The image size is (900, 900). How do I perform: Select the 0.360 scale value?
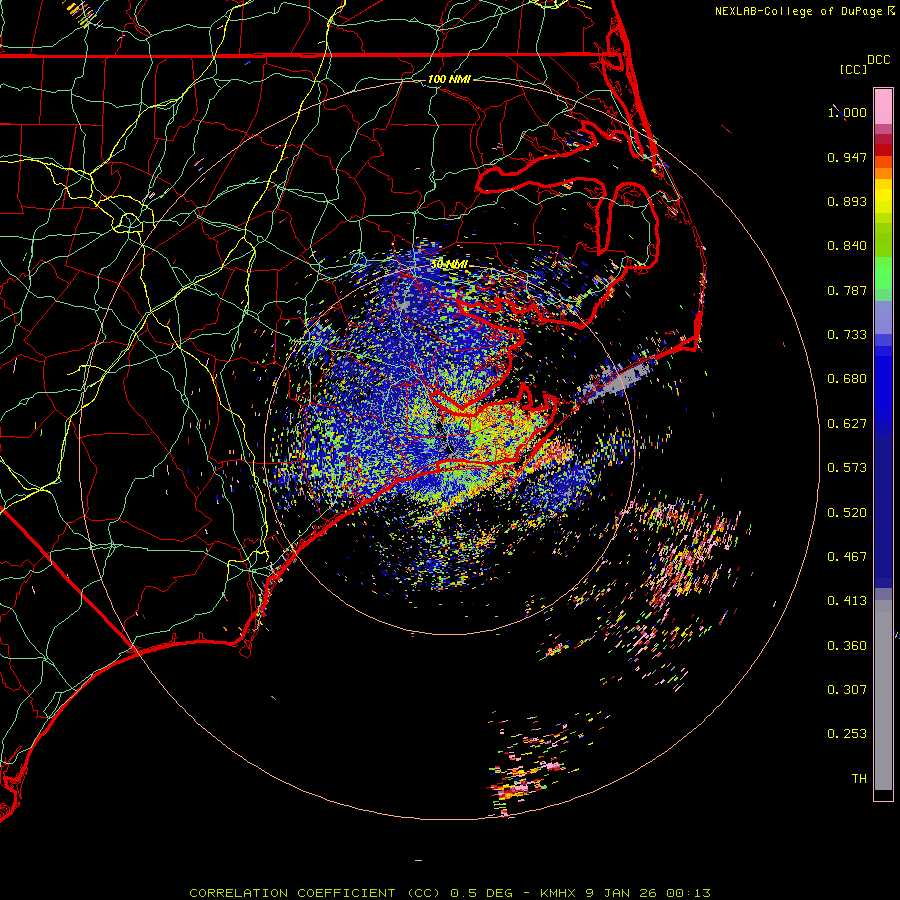click(x=847, y=646)
